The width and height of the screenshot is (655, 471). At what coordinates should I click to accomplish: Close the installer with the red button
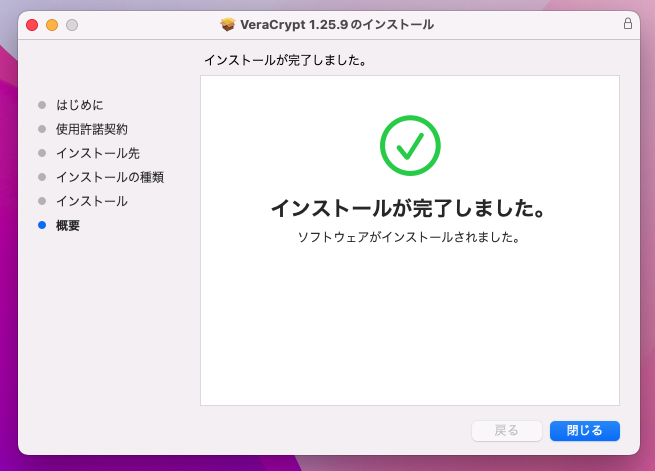point(32,24)
